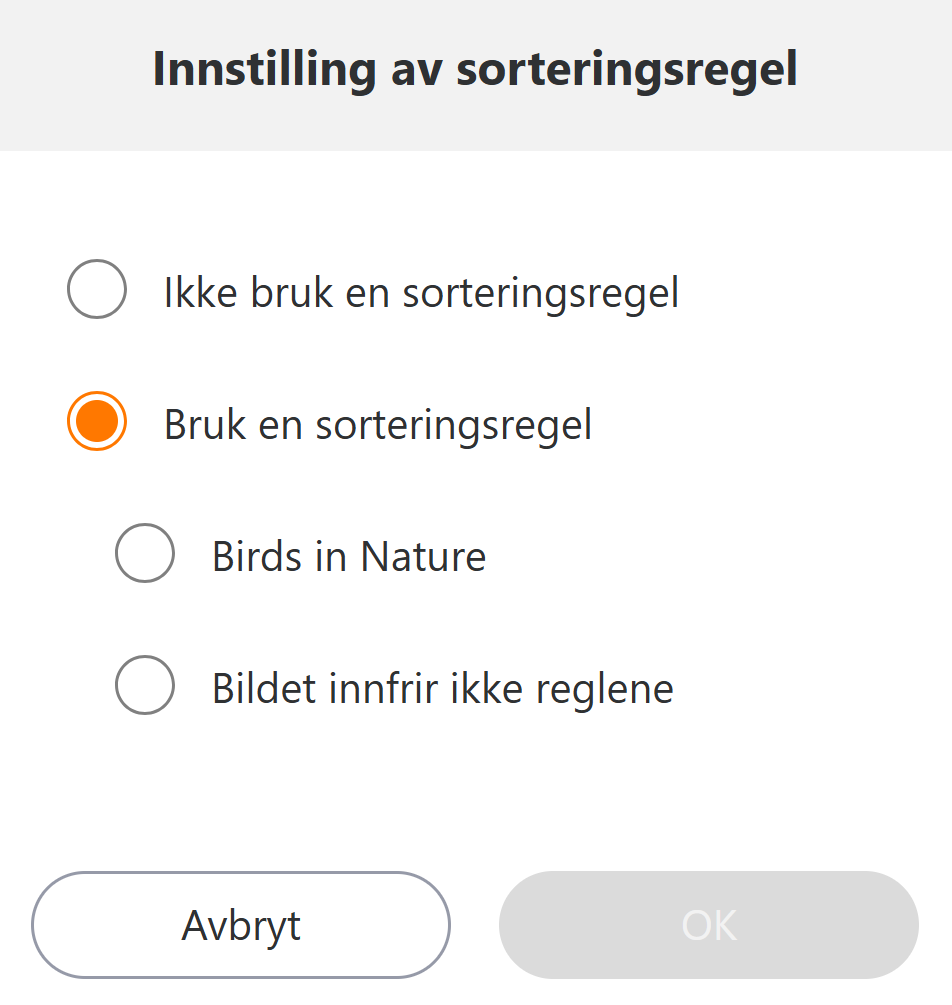
Task: Select the "Bildet innfrir ikke reglene" radio button
Action: 145,685
